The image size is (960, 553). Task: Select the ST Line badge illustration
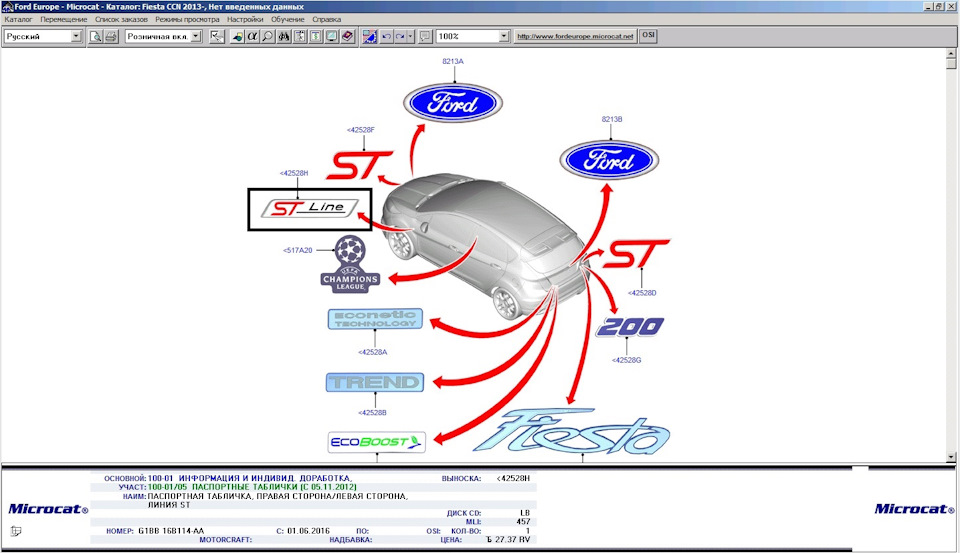pyautogui.click(x=310, y=209)
